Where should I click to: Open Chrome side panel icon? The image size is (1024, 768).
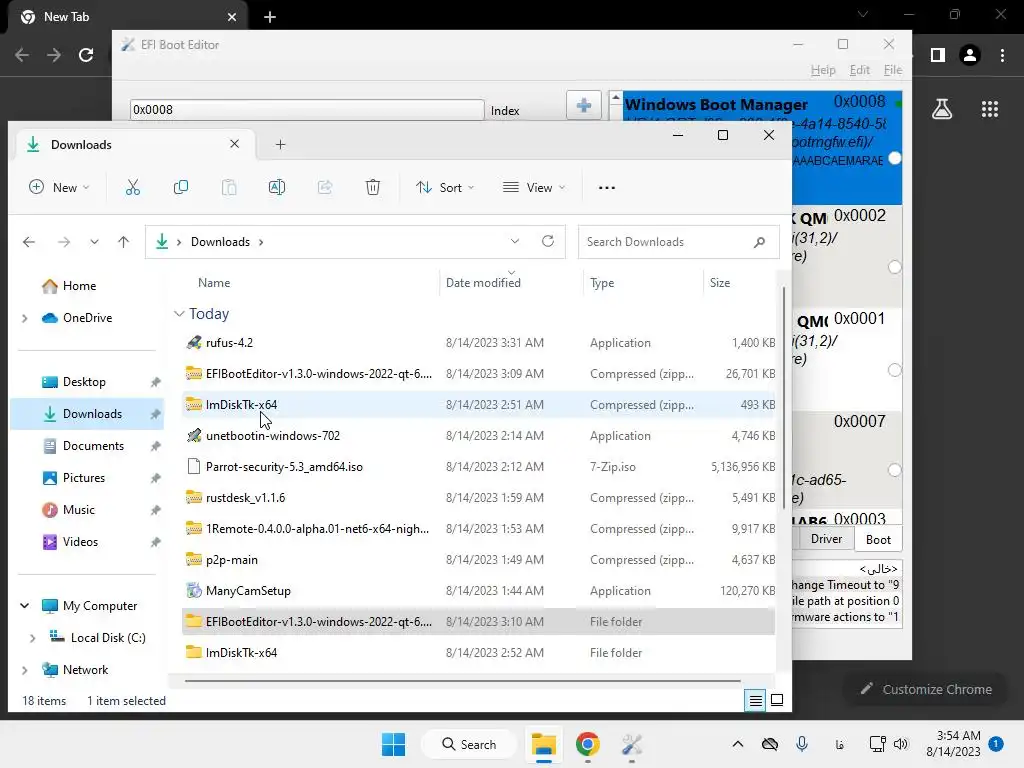coord(938,55)
